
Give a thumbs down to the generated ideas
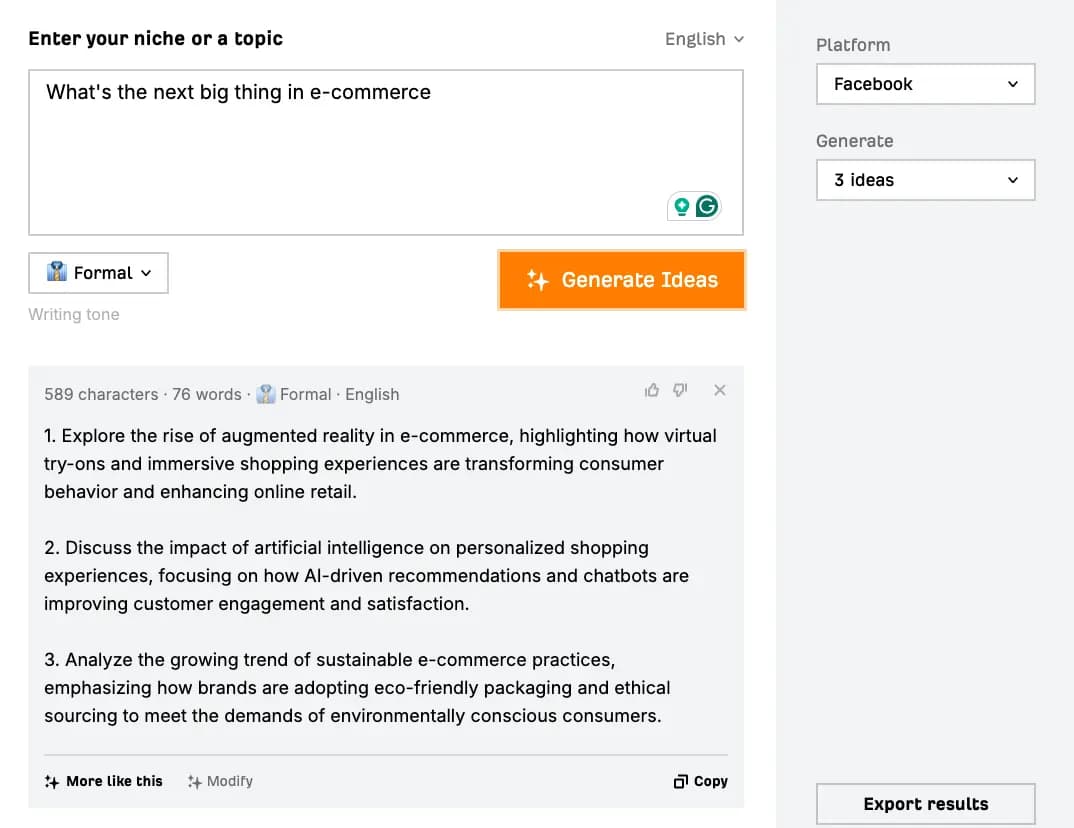click(681, 390)
